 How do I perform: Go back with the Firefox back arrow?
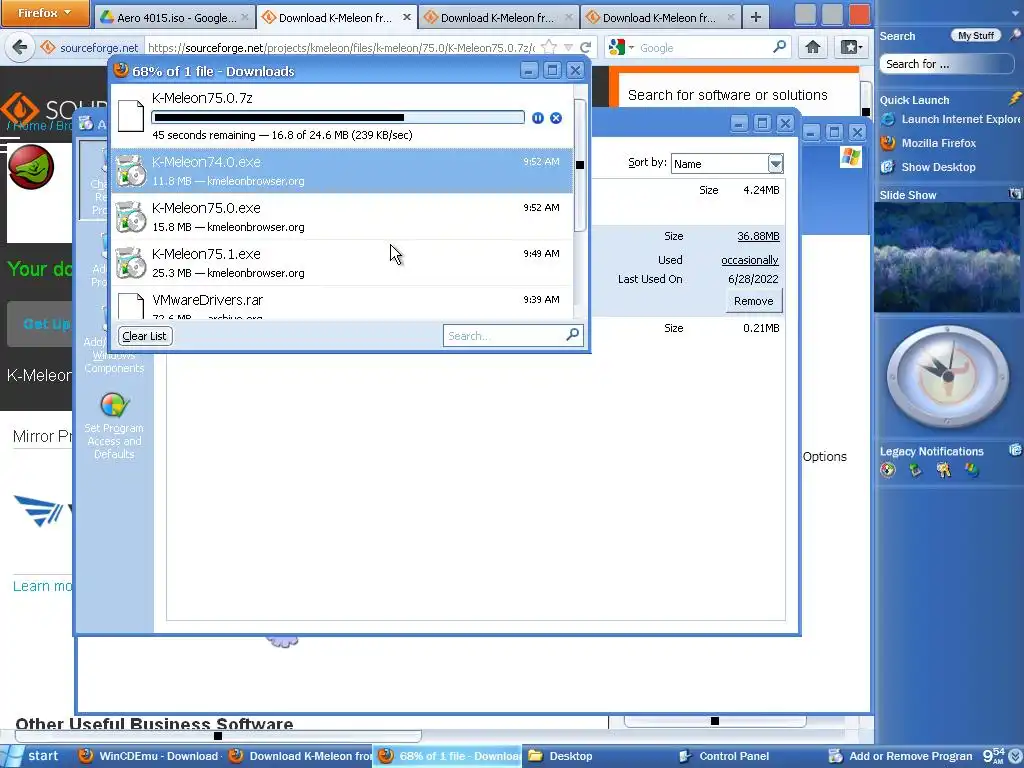tap(20, 47)
